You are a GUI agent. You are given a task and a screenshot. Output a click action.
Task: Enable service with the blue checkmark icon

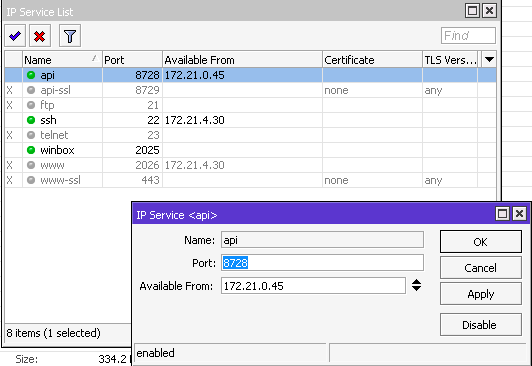15,36
